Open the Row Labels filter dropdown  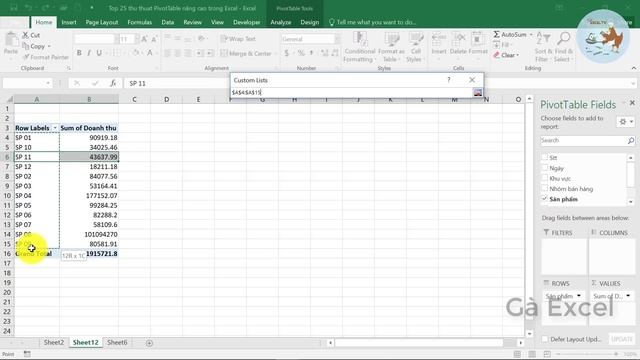tap(55, 128)
